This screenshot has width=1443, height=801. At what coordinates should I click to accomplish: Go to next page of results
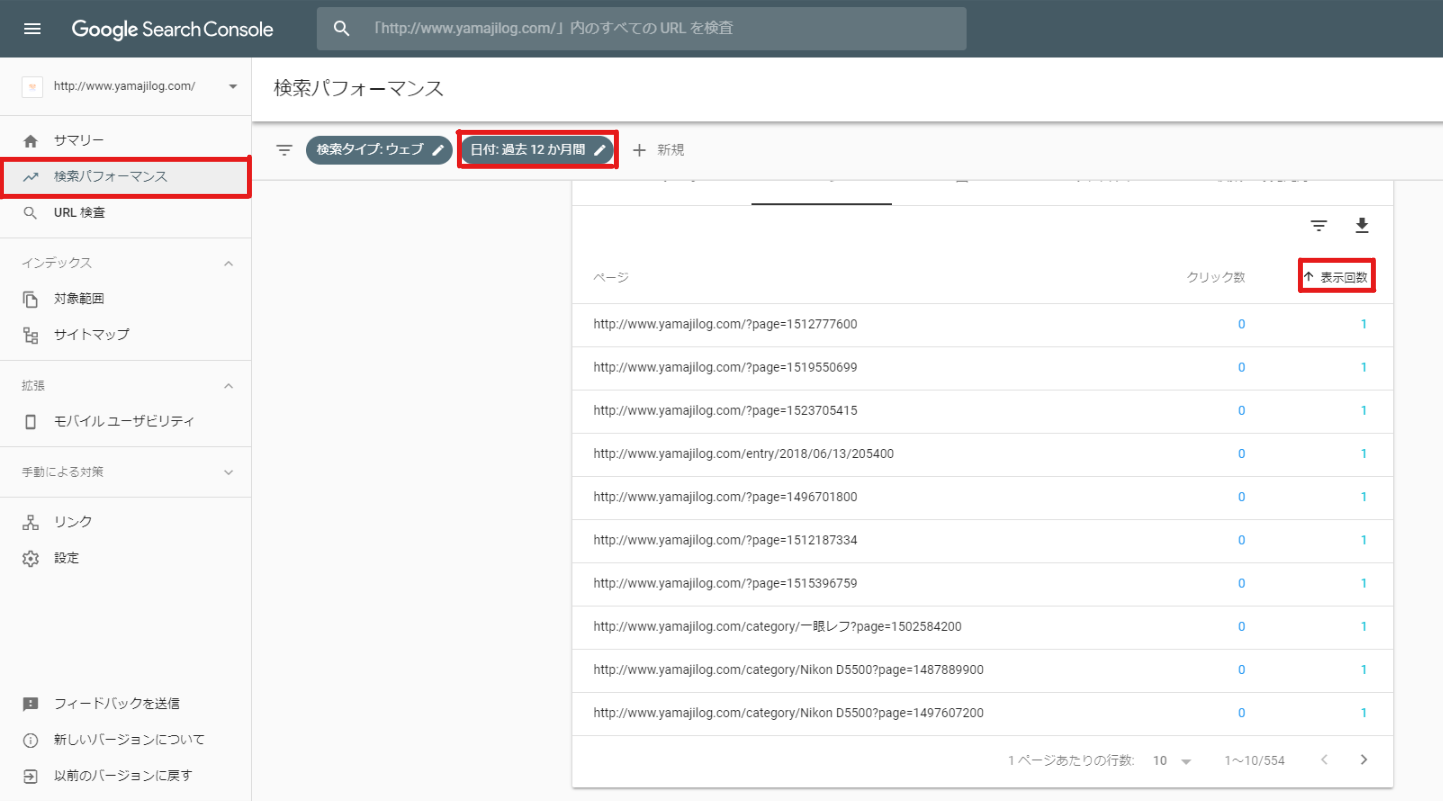pyautogui.click(x=1363, y=760)
